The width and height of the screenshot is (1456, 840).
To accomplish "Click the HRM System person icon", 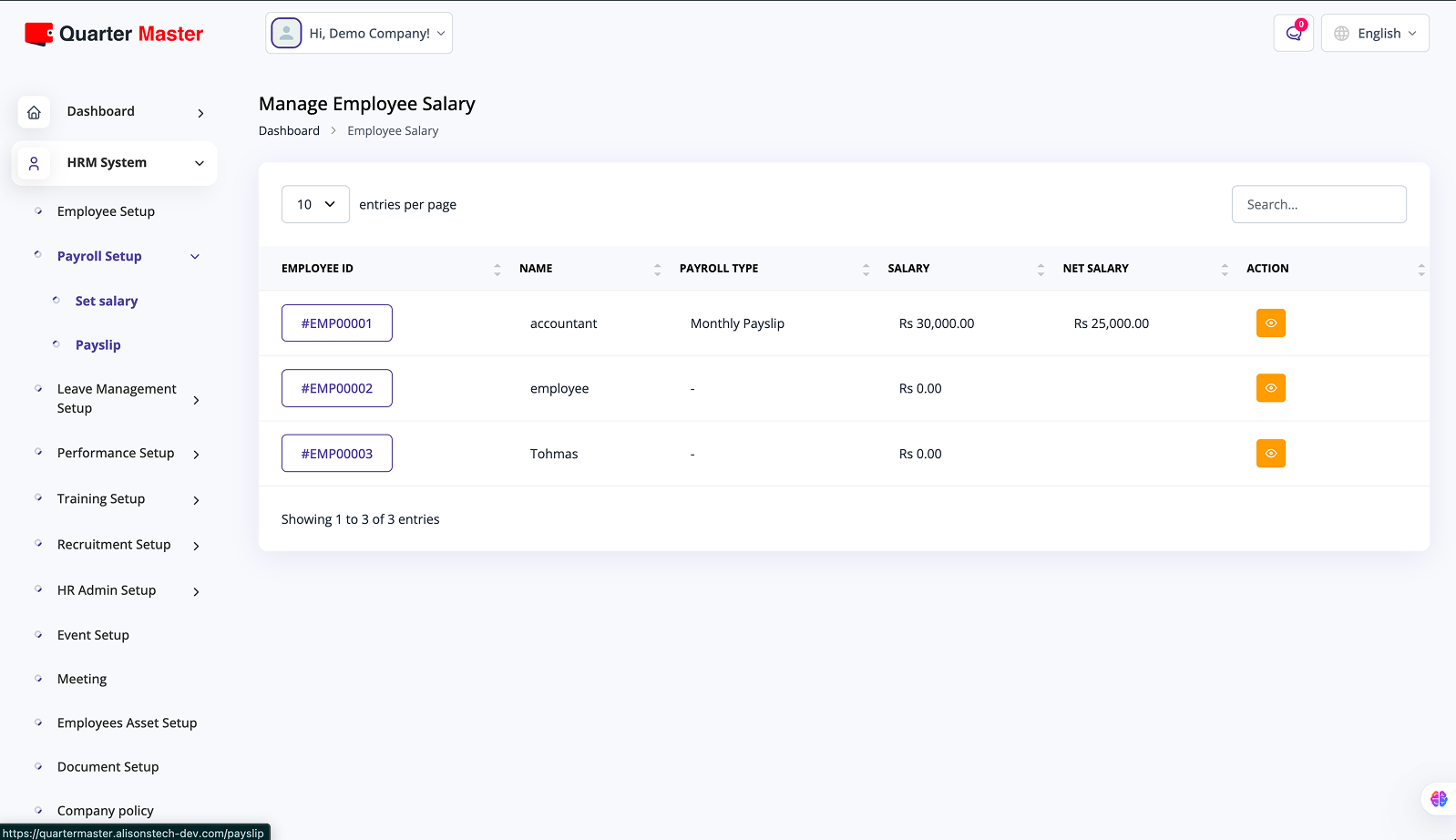I will (34, 163).
